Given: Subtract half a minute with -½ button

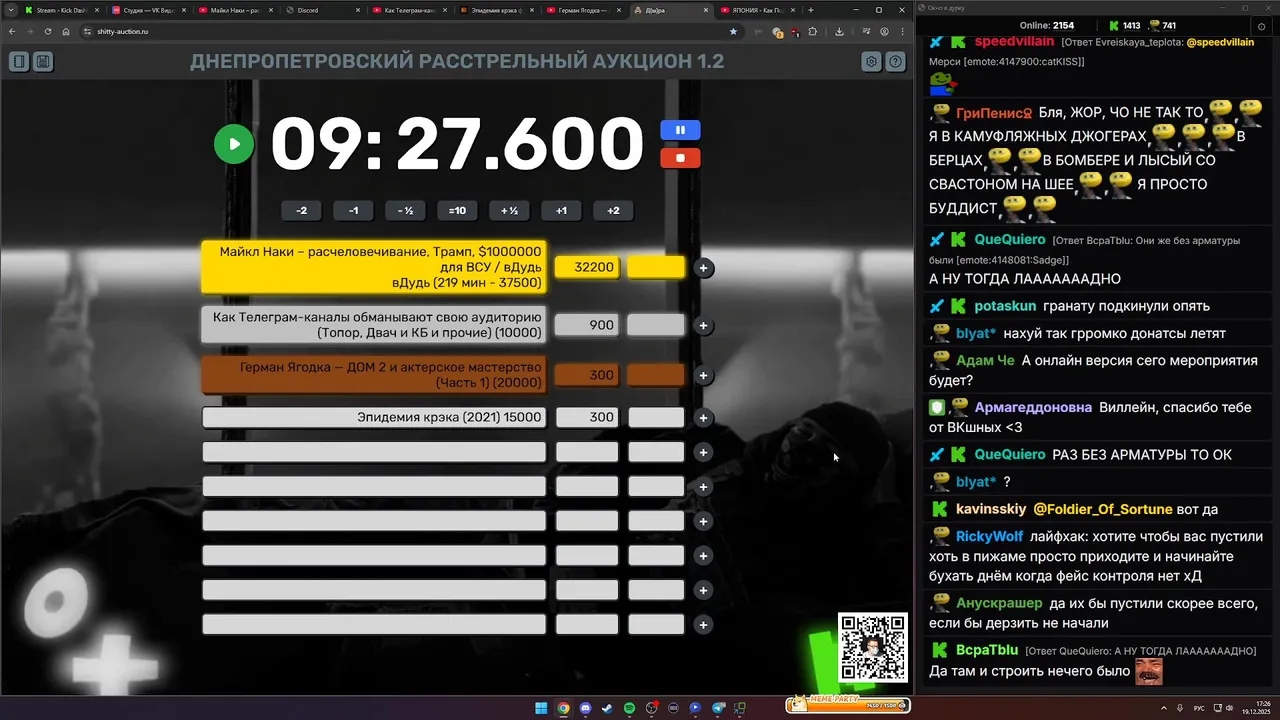Looking at the screenshot, I should (405, 210).
